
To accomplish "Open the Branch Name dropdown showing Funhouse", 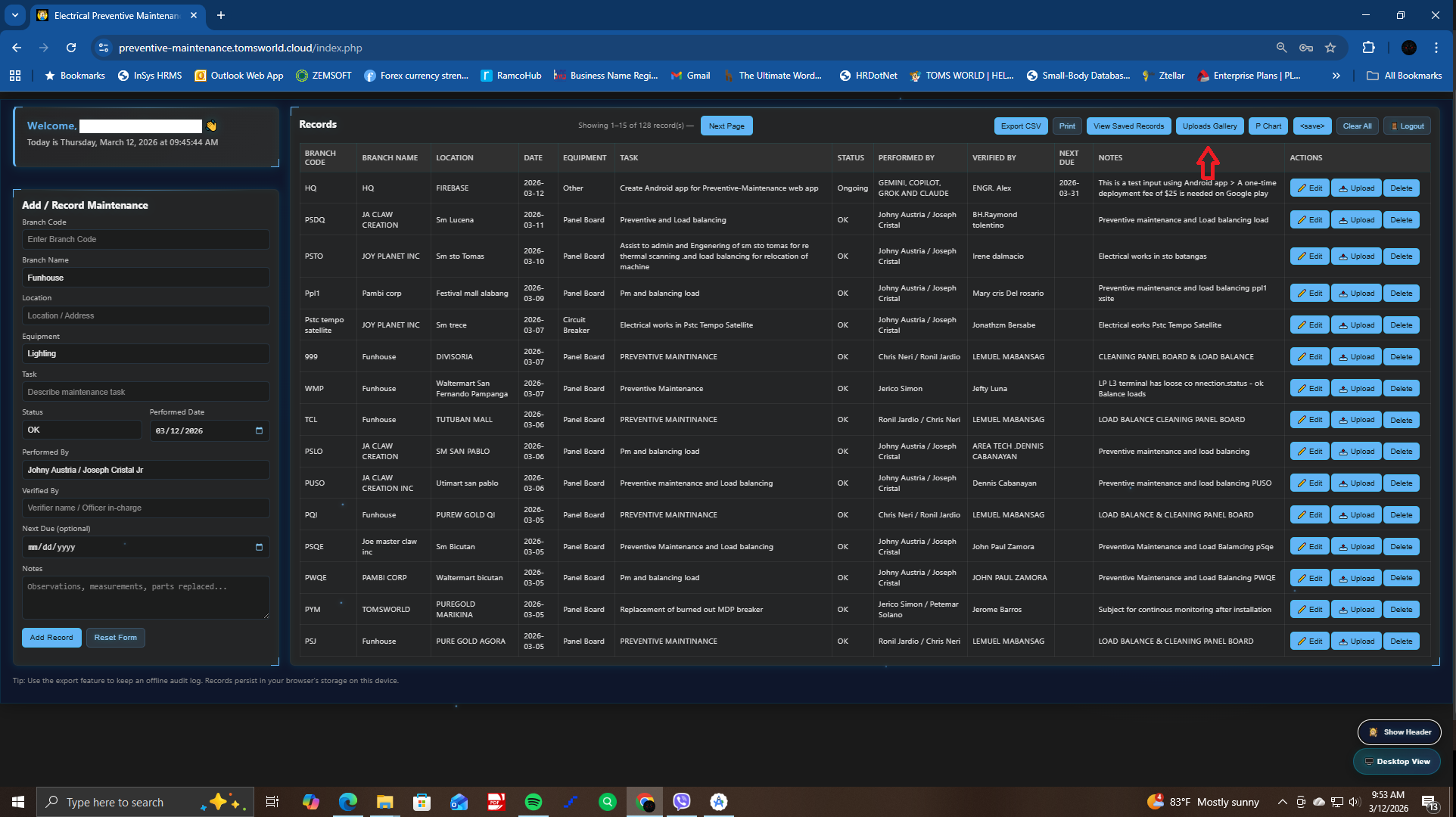I will 145,278.
